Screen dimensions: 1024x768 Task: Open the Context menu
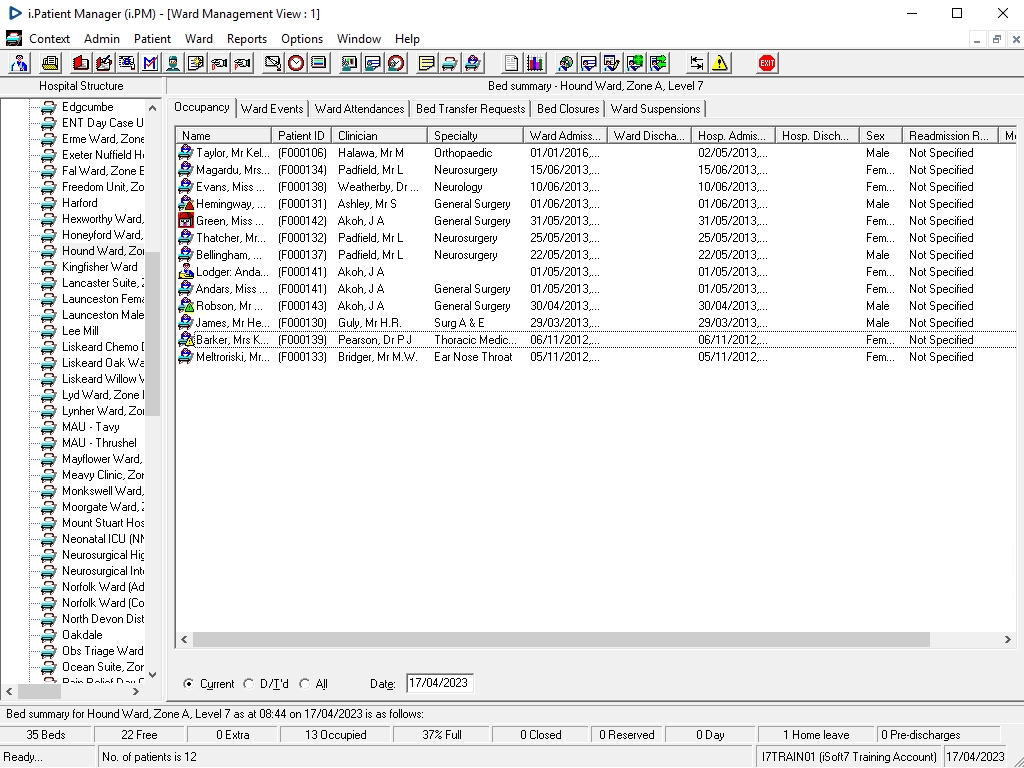click(49, 39)
